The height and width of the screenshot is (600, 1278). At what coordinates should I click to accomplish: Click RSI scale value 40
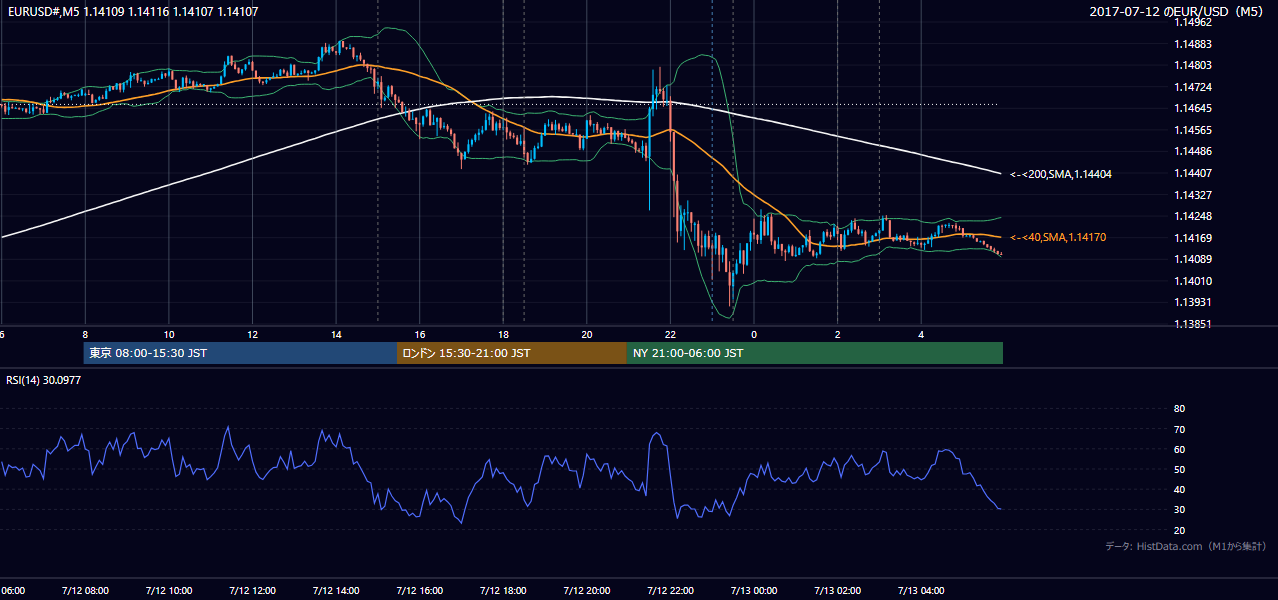point(1179,489)
